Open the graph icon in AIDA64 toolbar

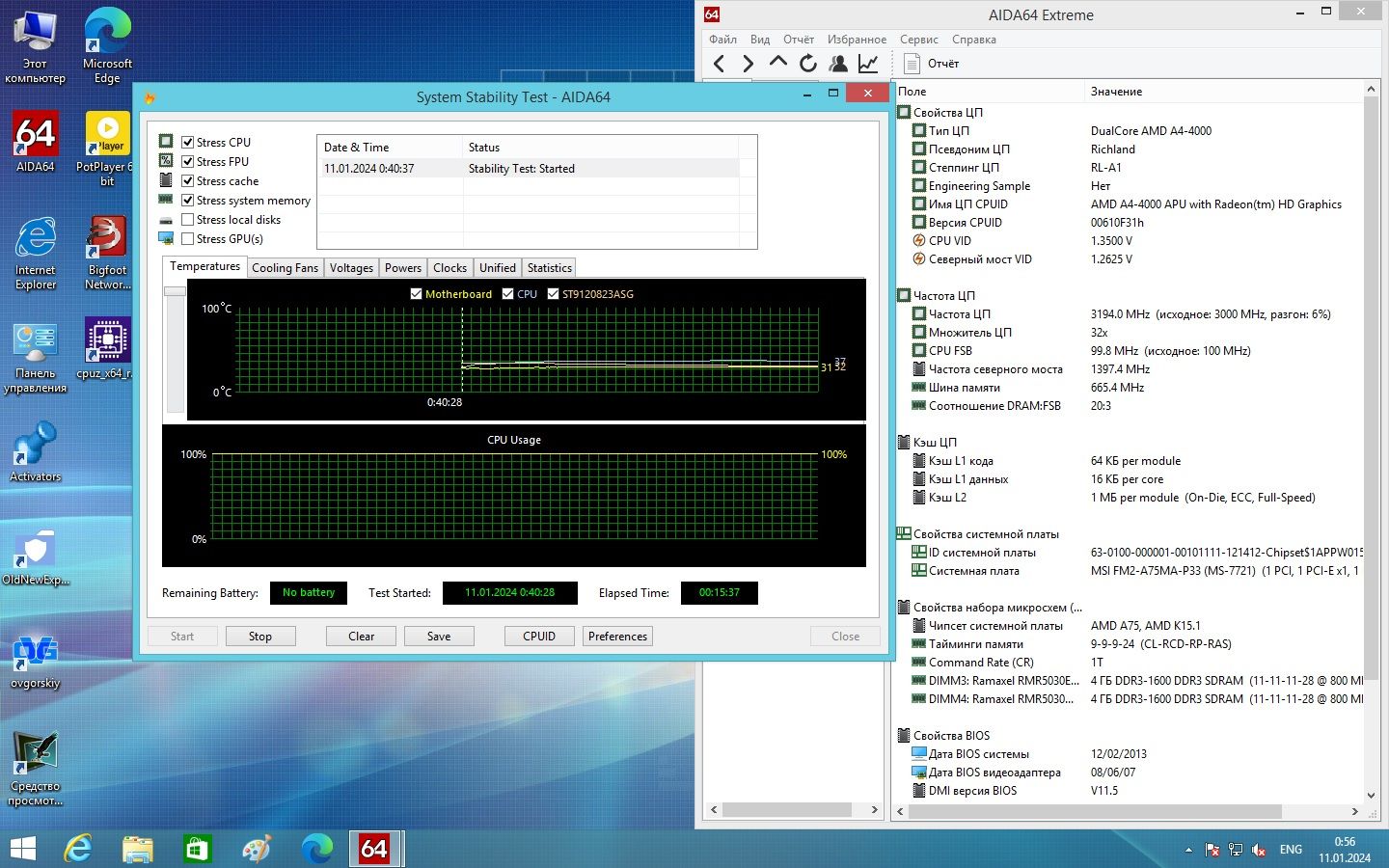pos(868,64)
